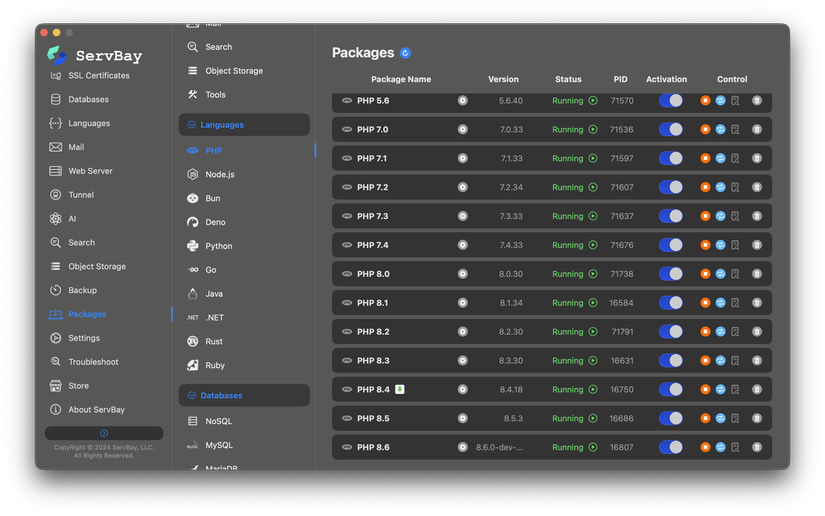Collapse the Databases section header
Image resolution: width=825 pixels, height=516 pixels.
point(244,396)
